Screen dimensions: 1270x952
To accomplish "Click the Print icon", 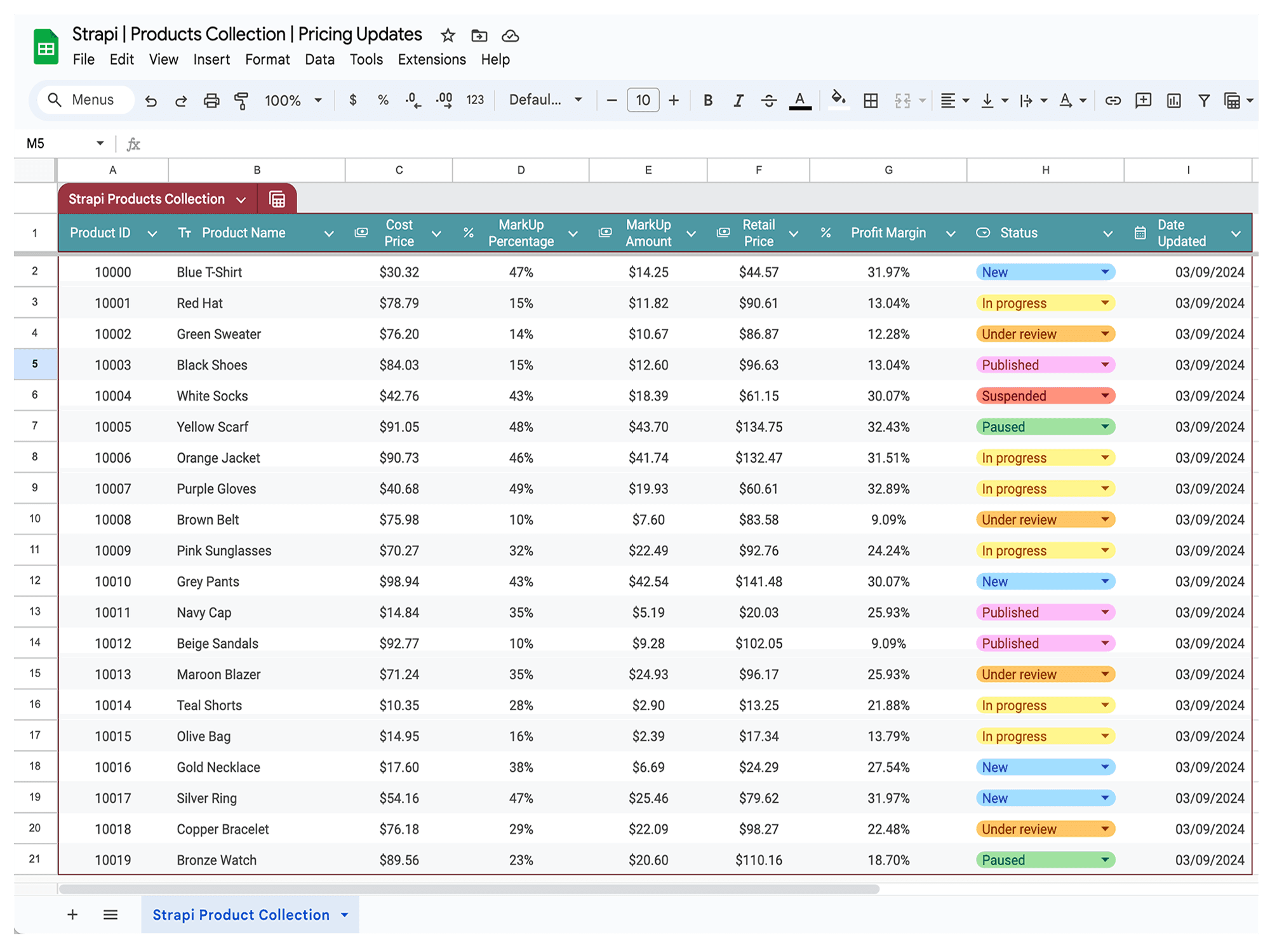I will click(x=211, y=100).
